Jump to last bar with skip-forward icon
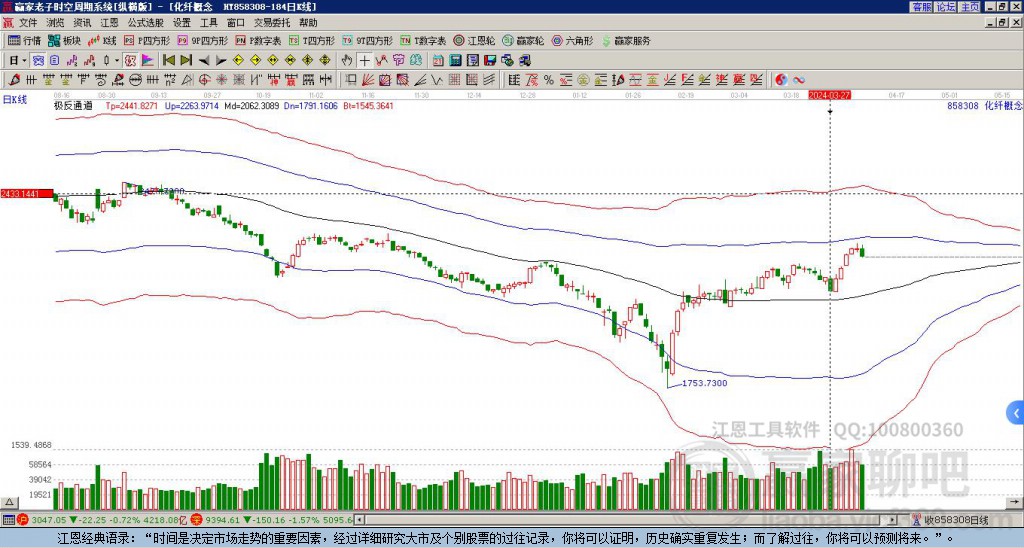The width and height of the screenshot is (1024, 548). [x=186, y=61]
